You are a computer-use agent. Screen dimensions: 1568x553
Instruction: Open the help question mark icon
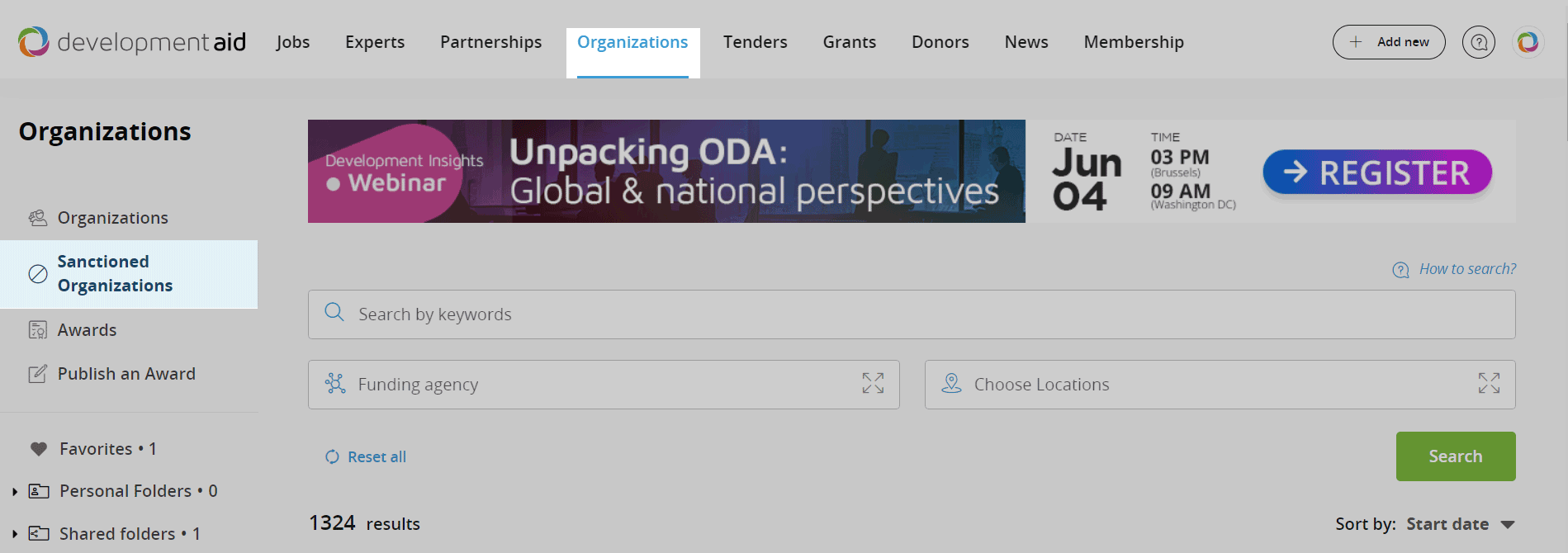[1479, 42]
